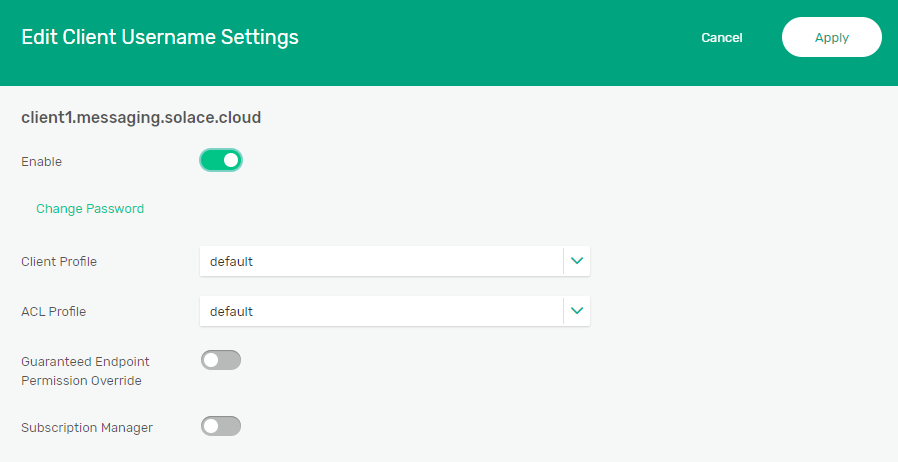Cancel editing the client username settings
The image size is (898, 462).
[721, 38]
